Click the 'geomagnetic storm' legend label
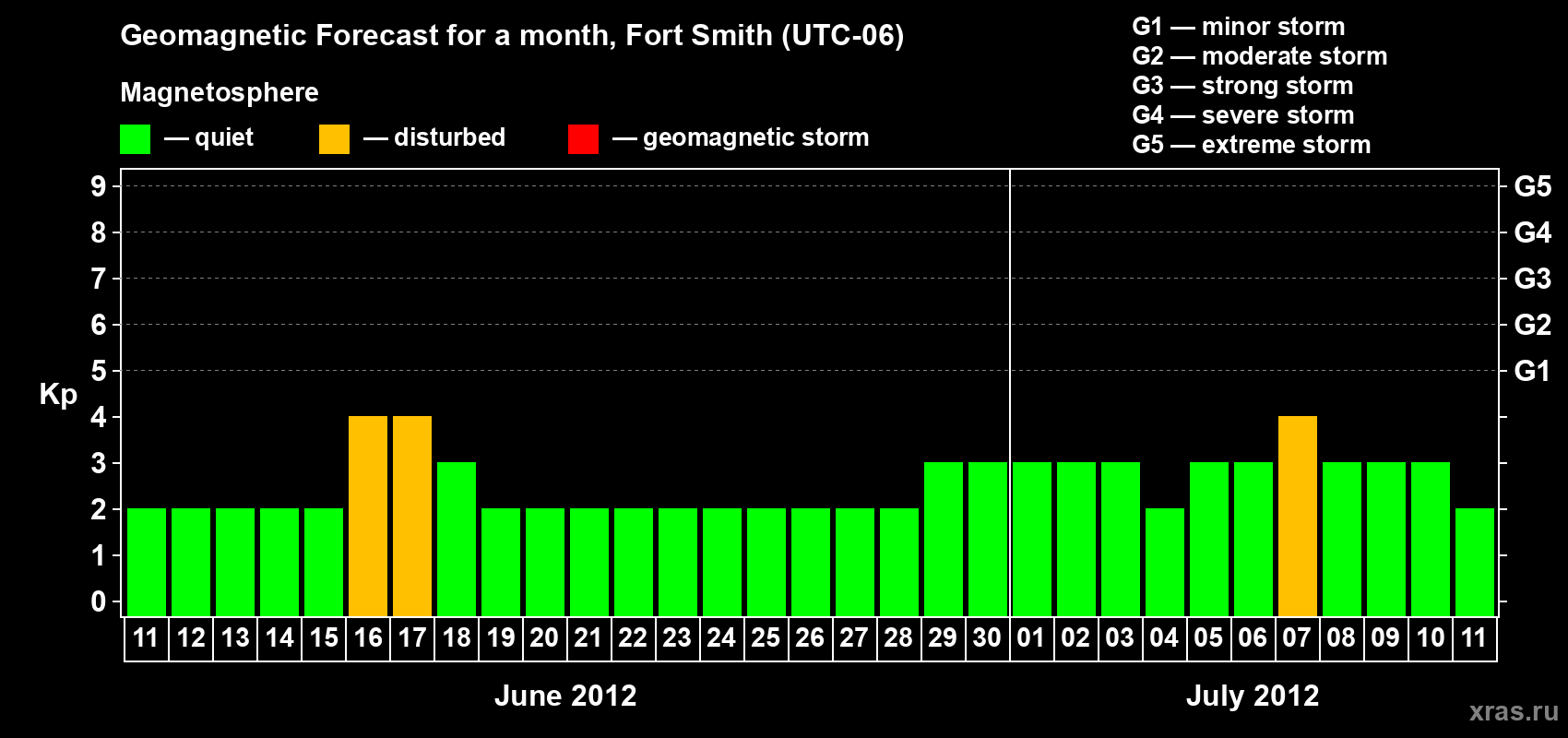Screen dimensions: 1568x738 [x=755, y=137]
